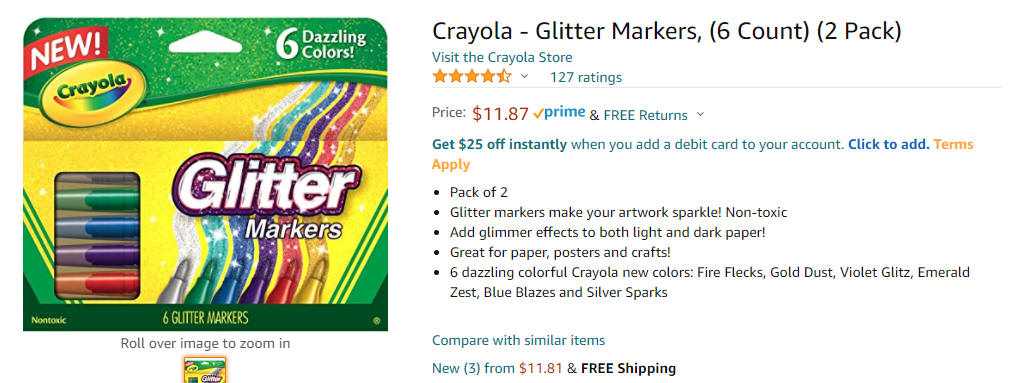This screenshot has width=1014, height=383.
Task: Click the main Glitter Markers product image
Action: [x=206, y=174]
